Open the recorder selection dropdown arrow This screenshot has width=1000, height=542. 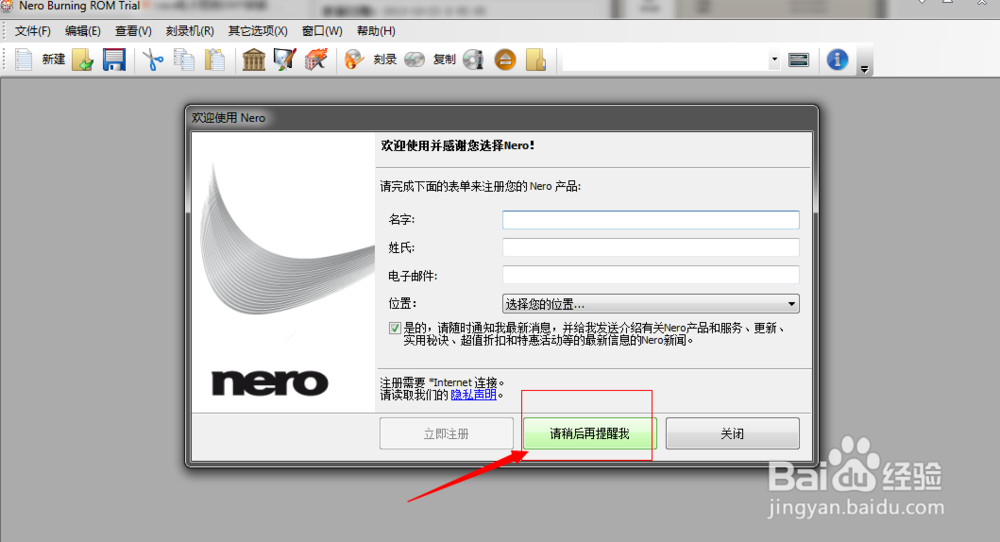[x=774, y=60]
